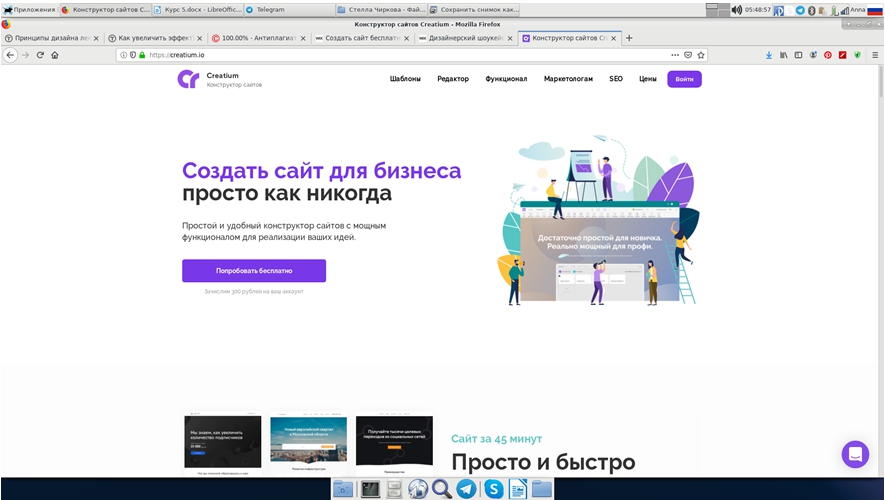Viewport: 885px width, 500px height.
Task: Click the address bar showing creatium.io
Action: pos(400,55)
